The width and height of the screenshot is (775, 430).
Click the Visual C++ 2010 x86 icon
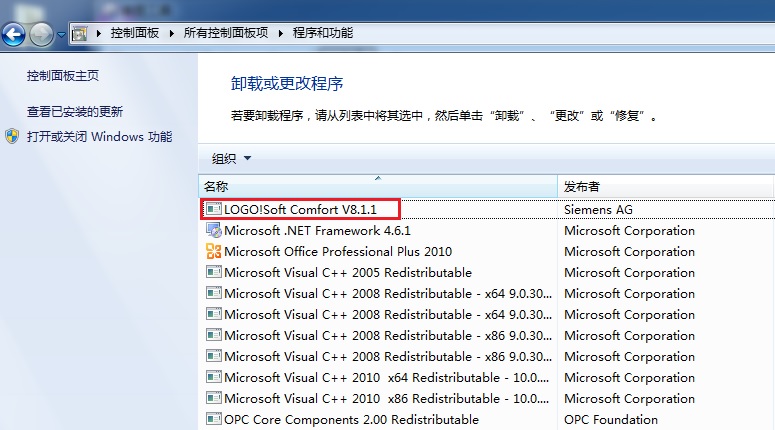214,398
